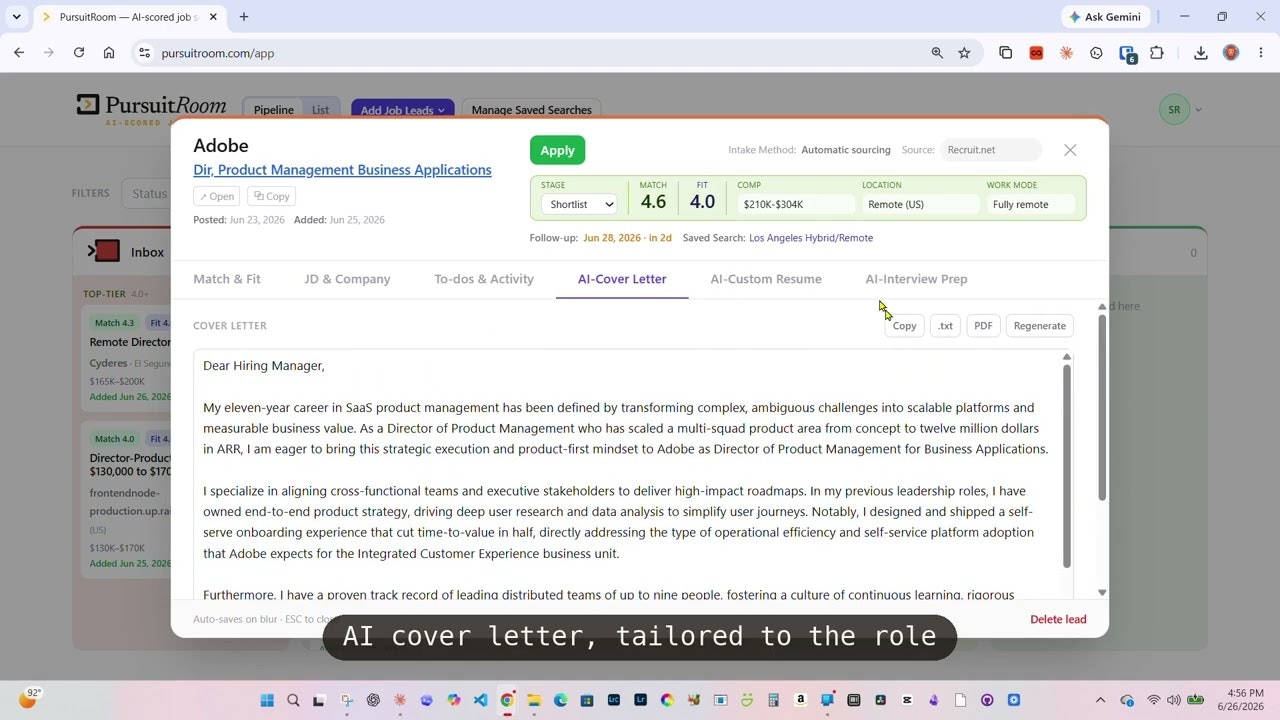Screen dimensions: 1280x720
Task: Click the Delete lead link
Action: [x=1058, y=619]
